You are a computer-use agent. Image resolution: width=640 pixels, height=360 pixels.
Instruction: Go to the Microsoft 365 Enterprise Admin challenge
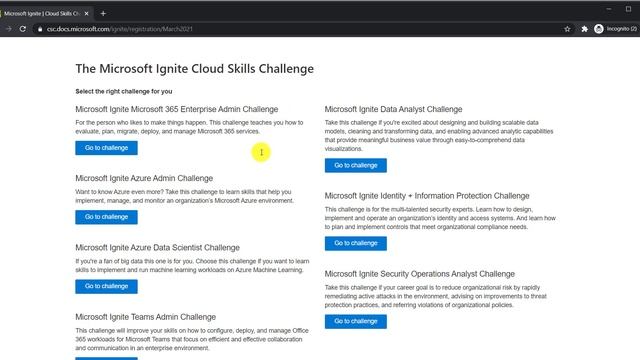point(106,148)
